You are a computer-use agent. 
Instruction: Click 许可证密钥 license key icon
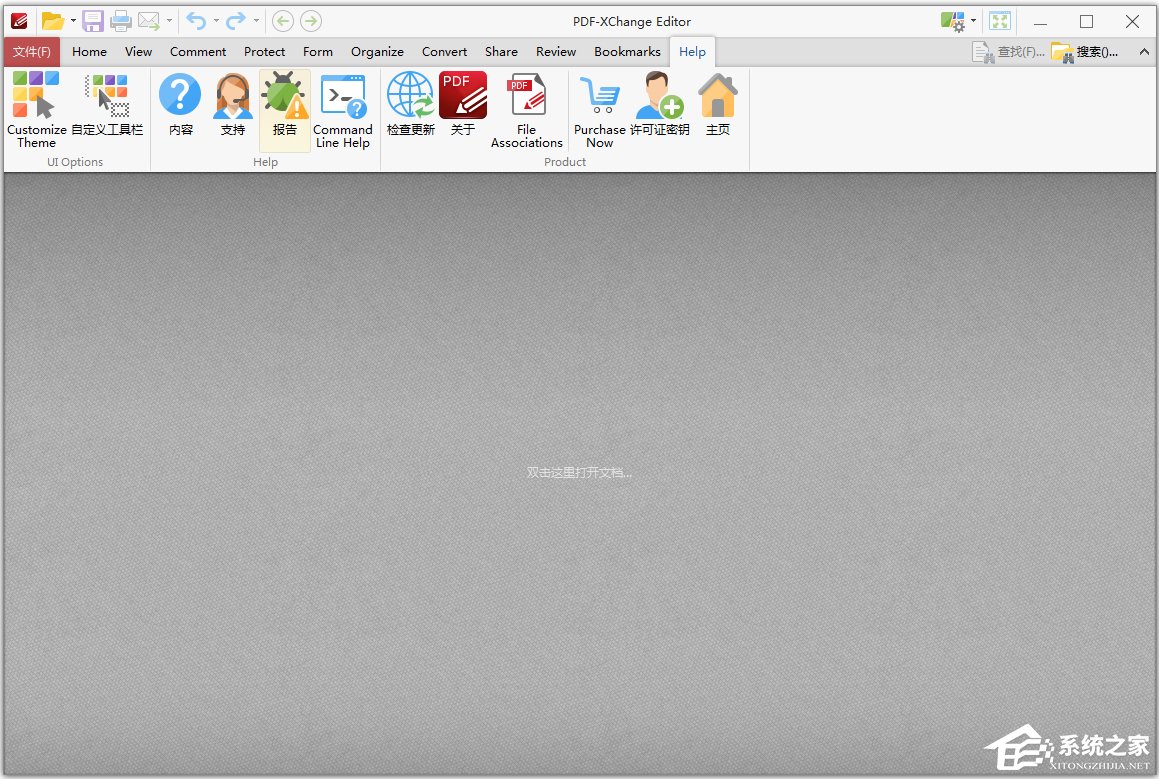click(x=659, y=95)
